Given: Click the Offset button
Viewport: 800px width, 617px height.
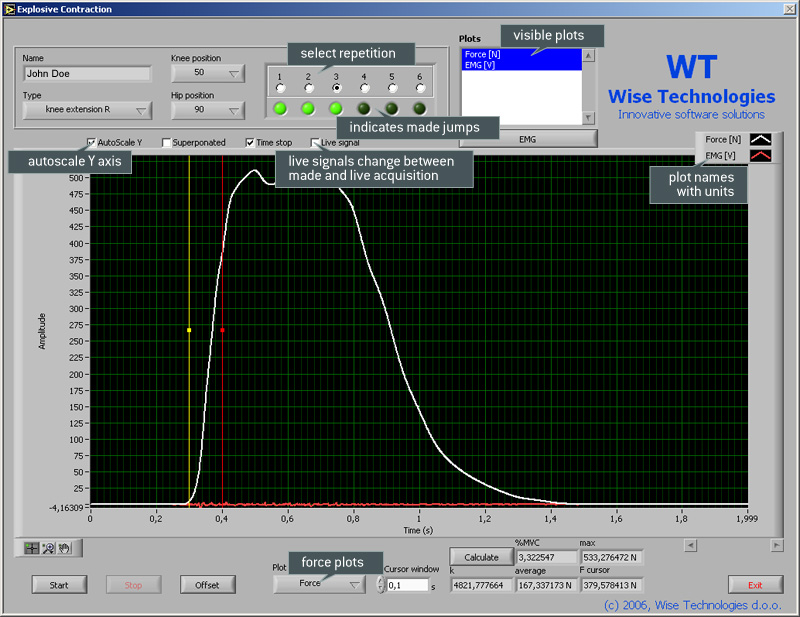Looking at the screenshot, I should pyautogui.click(x=208, y=585).
